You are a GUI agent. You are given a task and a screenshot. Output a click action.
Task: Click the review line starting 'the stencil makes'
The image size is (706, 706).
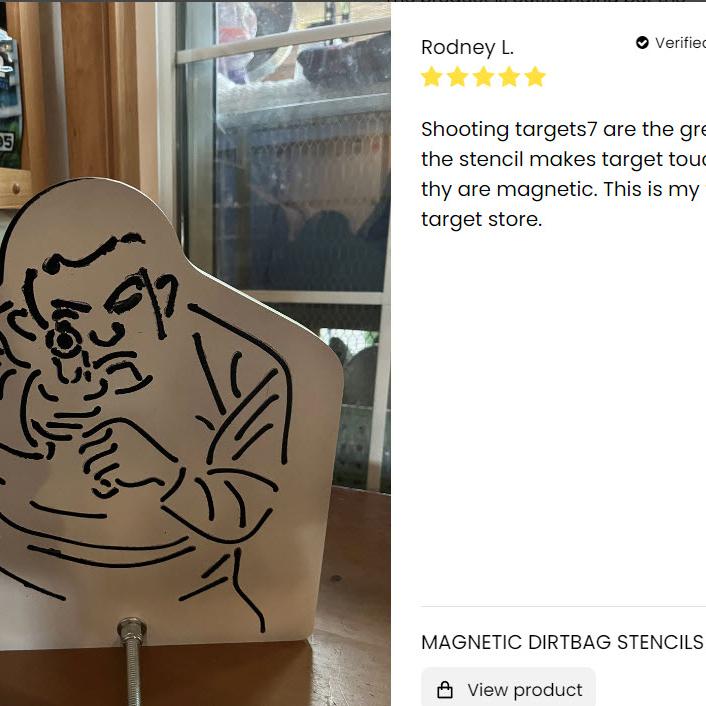coord(563,159)
